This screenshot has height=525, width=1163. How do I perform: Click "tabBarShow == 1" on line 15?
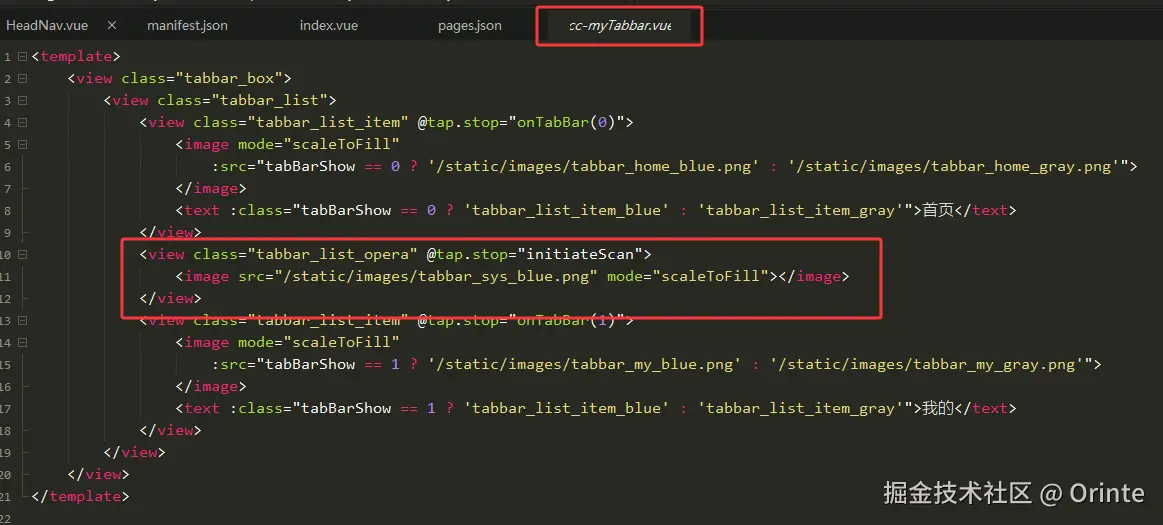pyautogui.click(x=332, y=364)
